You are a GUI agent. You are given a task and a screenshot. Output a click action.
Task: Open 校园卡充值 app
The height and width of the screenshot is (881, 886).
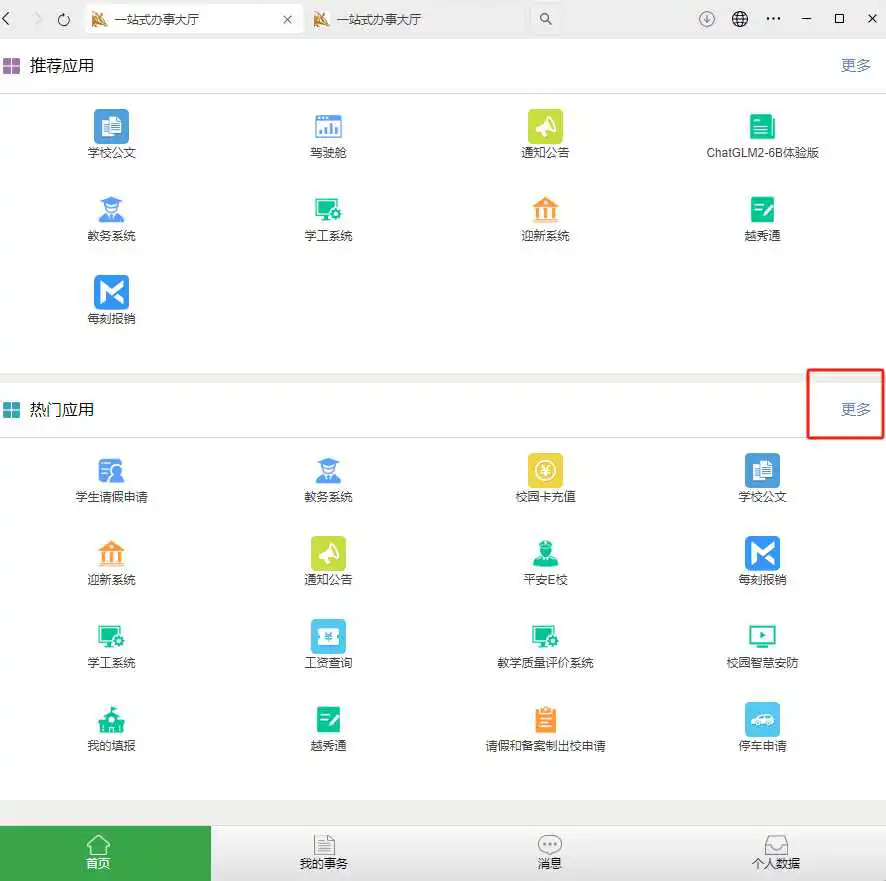(545, 478)
